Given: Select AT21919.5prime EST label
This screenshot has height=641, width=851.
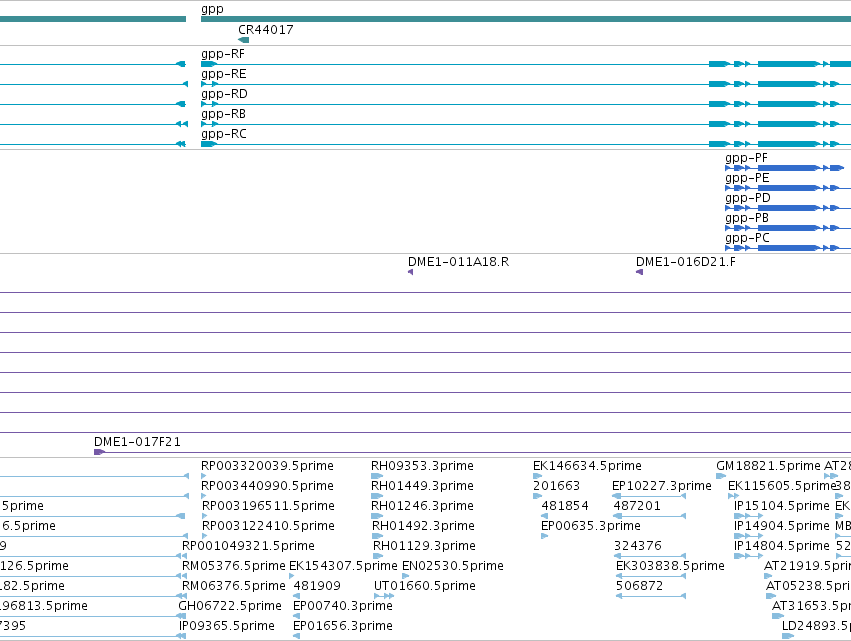Looking at the screenshot, I should (808, 566).
